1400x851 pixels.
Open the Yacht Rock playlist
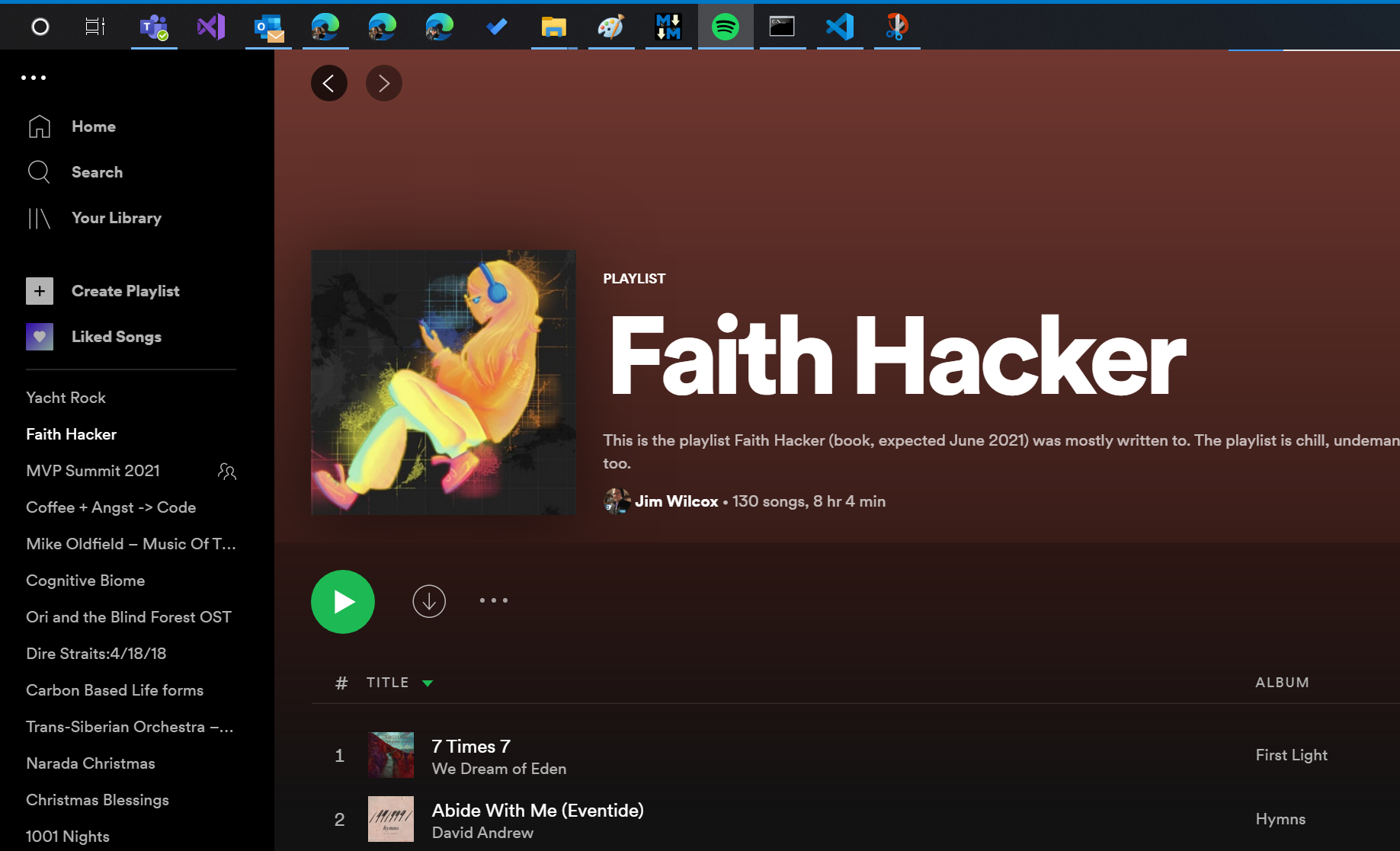(x=66, y=398)
